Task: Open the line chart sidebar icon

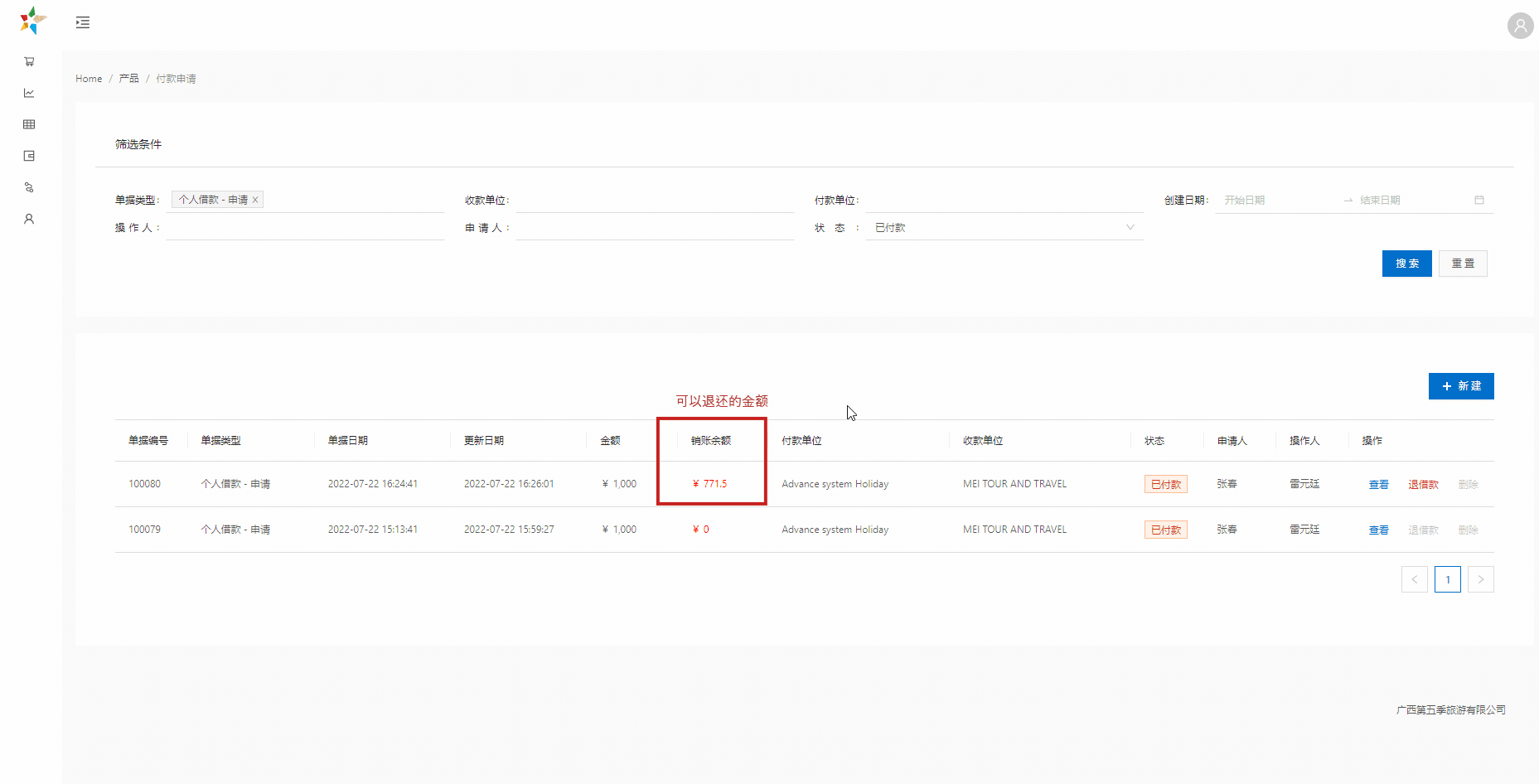Action: point(29,93)
